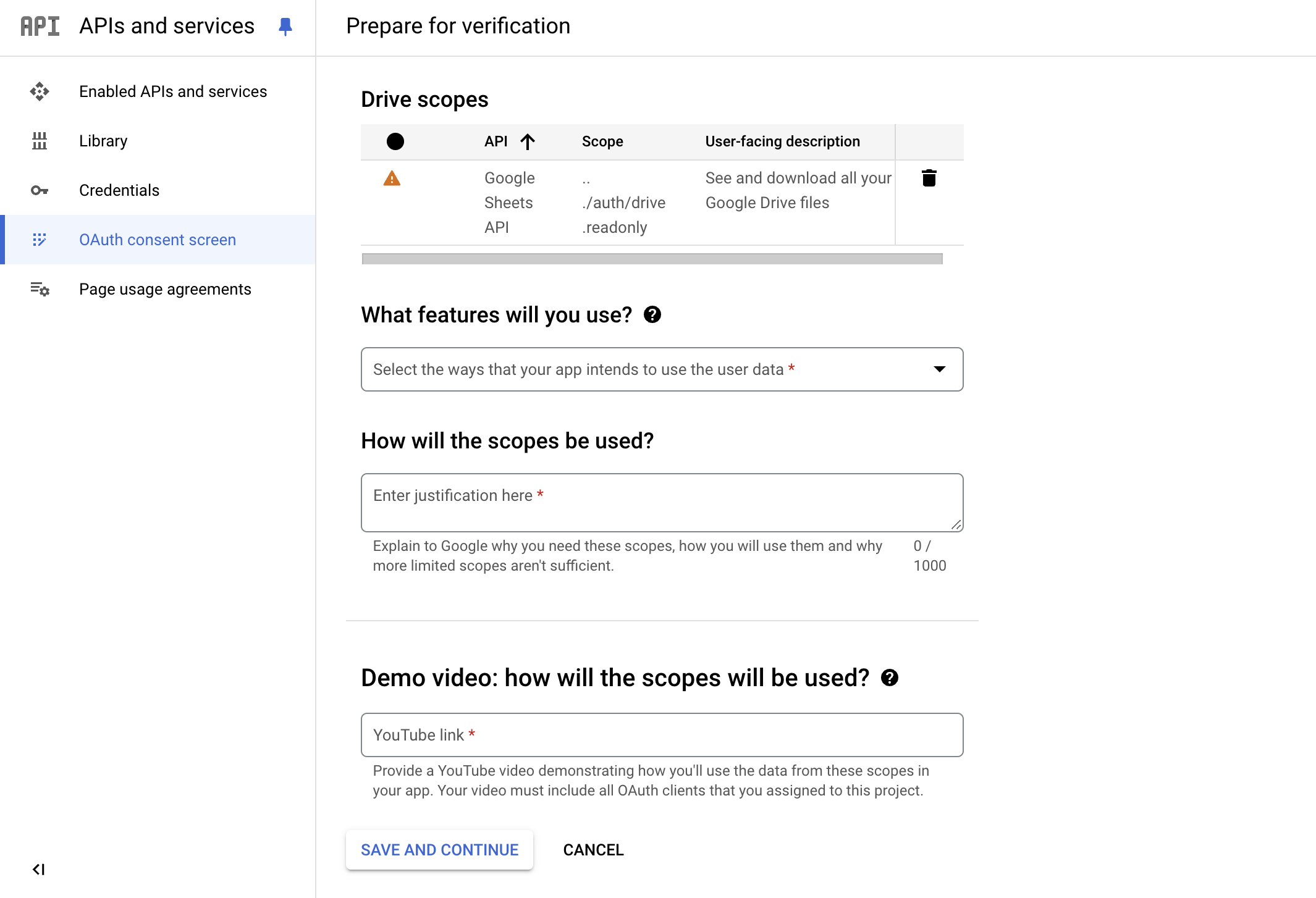Click the orange warning triangle in scope row

point(392,178)
